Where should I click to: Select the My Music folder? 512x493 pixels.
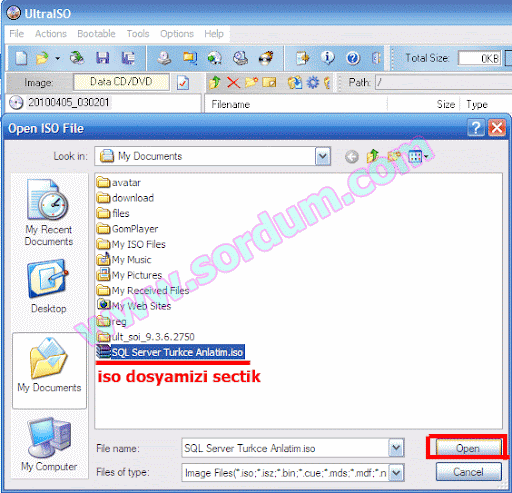point(124,259)
